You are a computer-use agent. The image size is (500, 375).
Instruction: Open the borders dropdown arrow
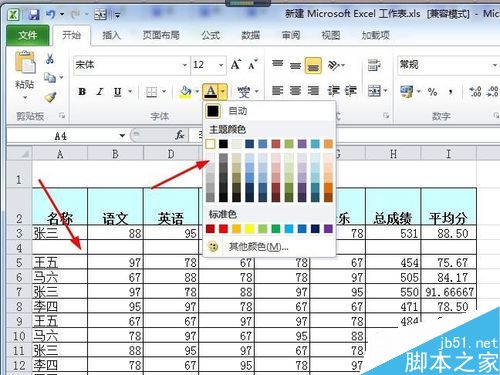coord(164,91)
